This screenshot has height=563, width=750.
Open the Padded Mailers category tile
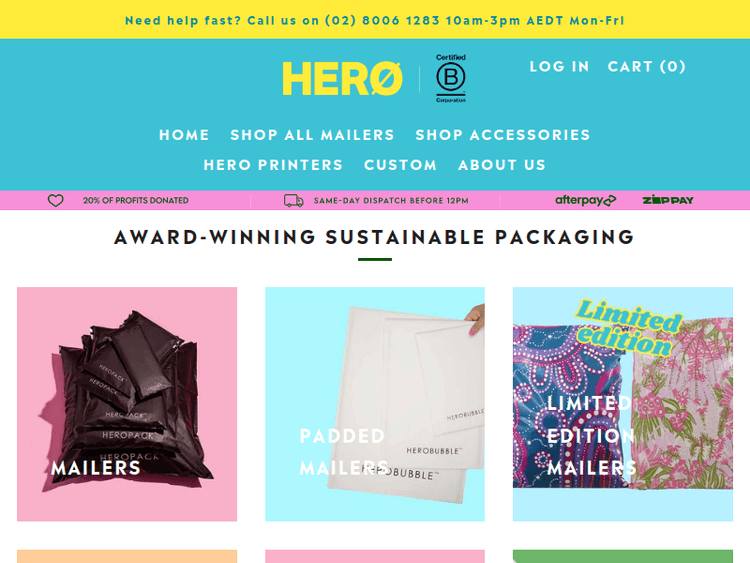click(375, 404)
